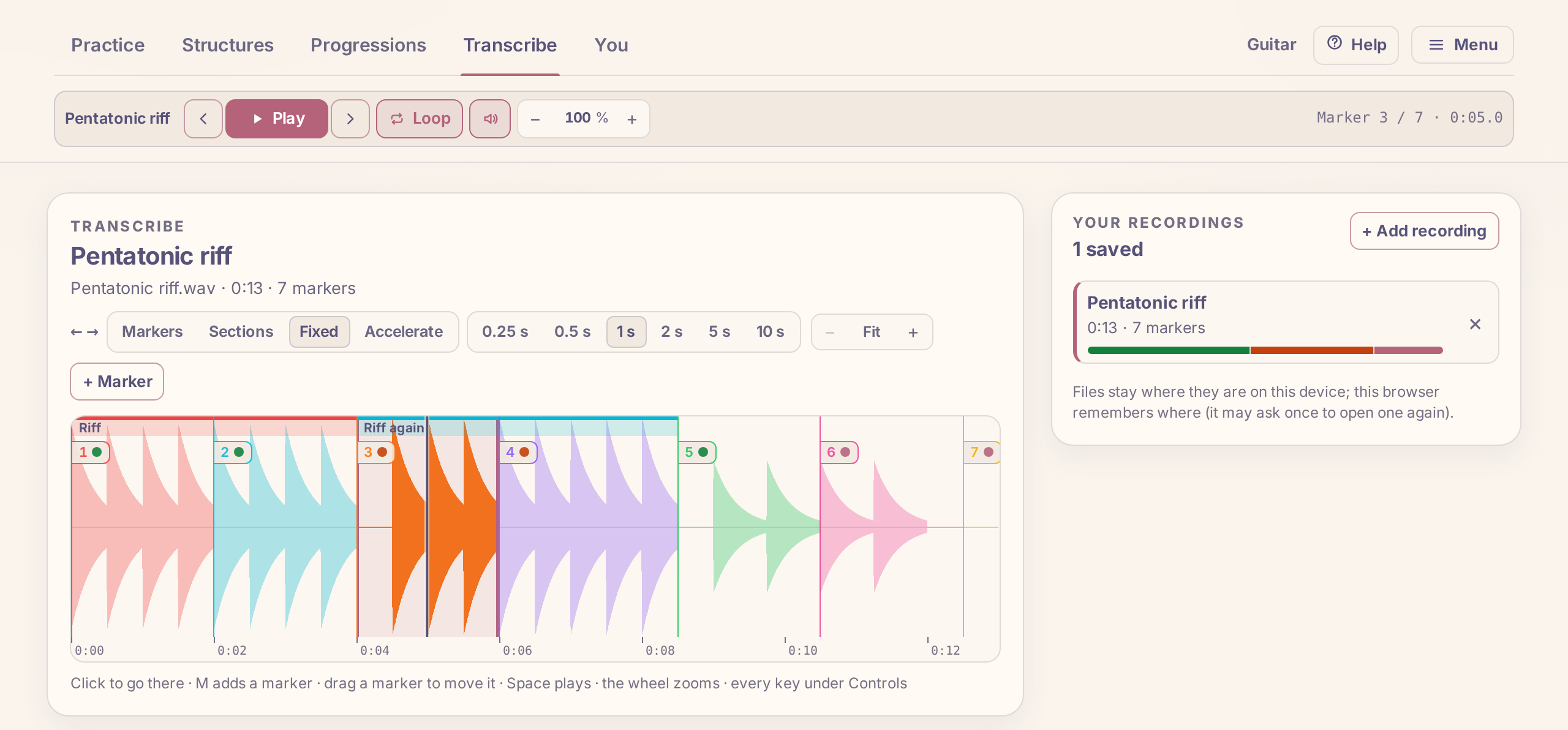Open the hamburger Menu
The height and width of the screenshot is (730, 1568).
point(1463,45)
